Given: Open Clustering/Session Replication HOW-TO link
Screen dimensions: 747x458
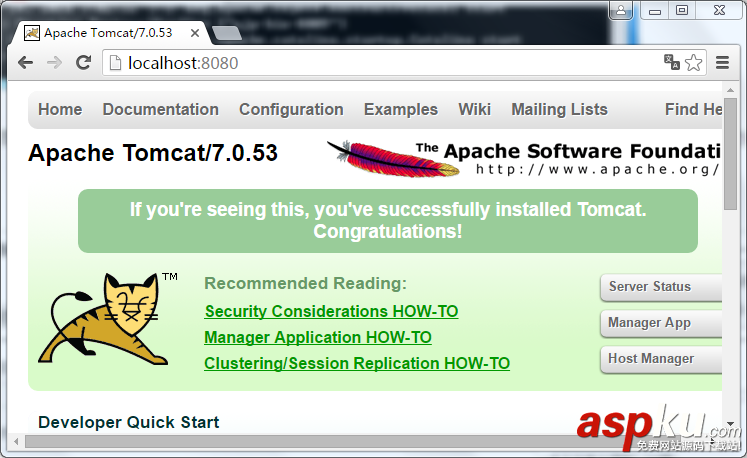Looking at the screenshot, I should coord(357,364).
